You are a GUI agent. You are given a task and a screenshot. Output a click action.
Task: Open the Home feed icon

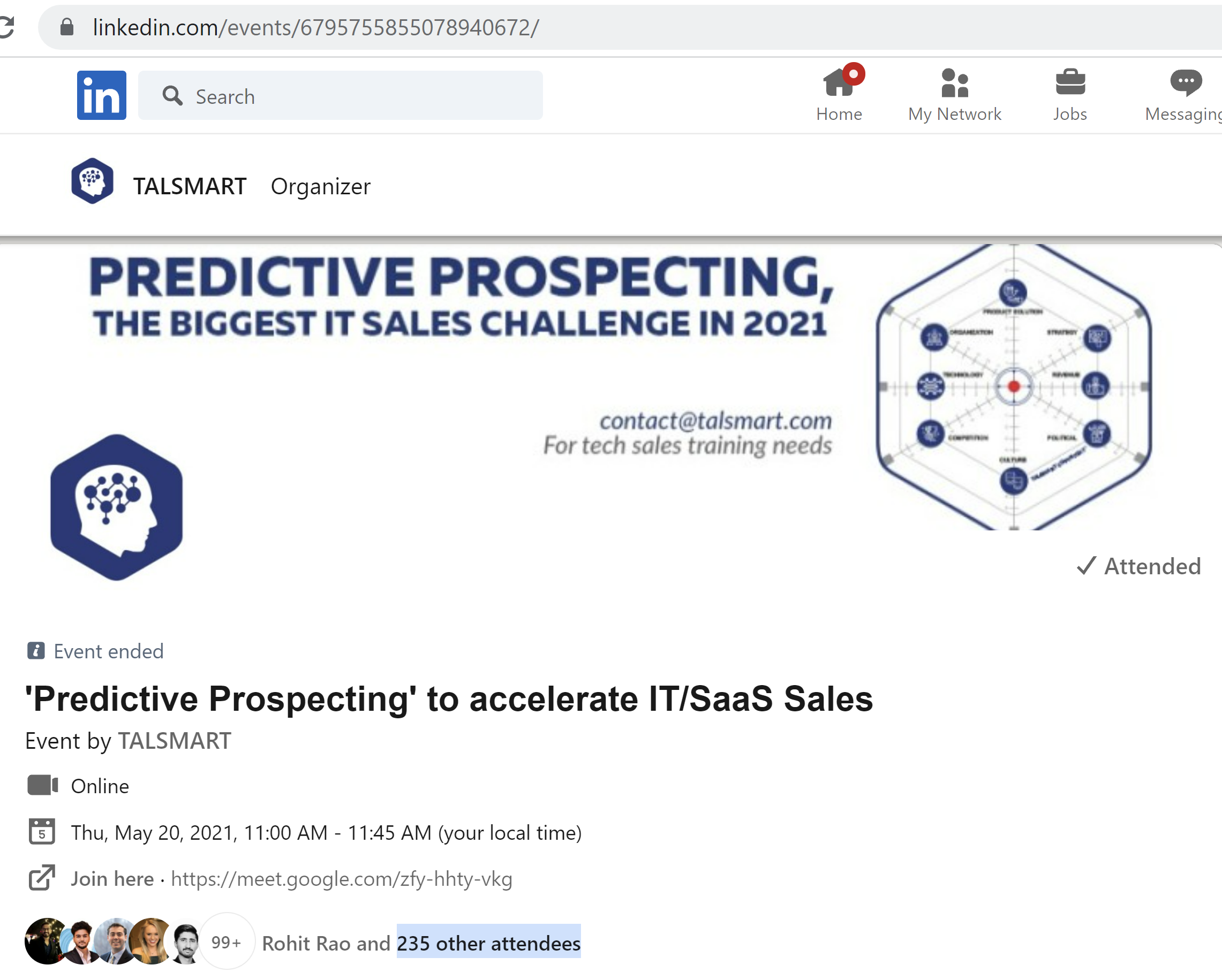coord(839,84)
